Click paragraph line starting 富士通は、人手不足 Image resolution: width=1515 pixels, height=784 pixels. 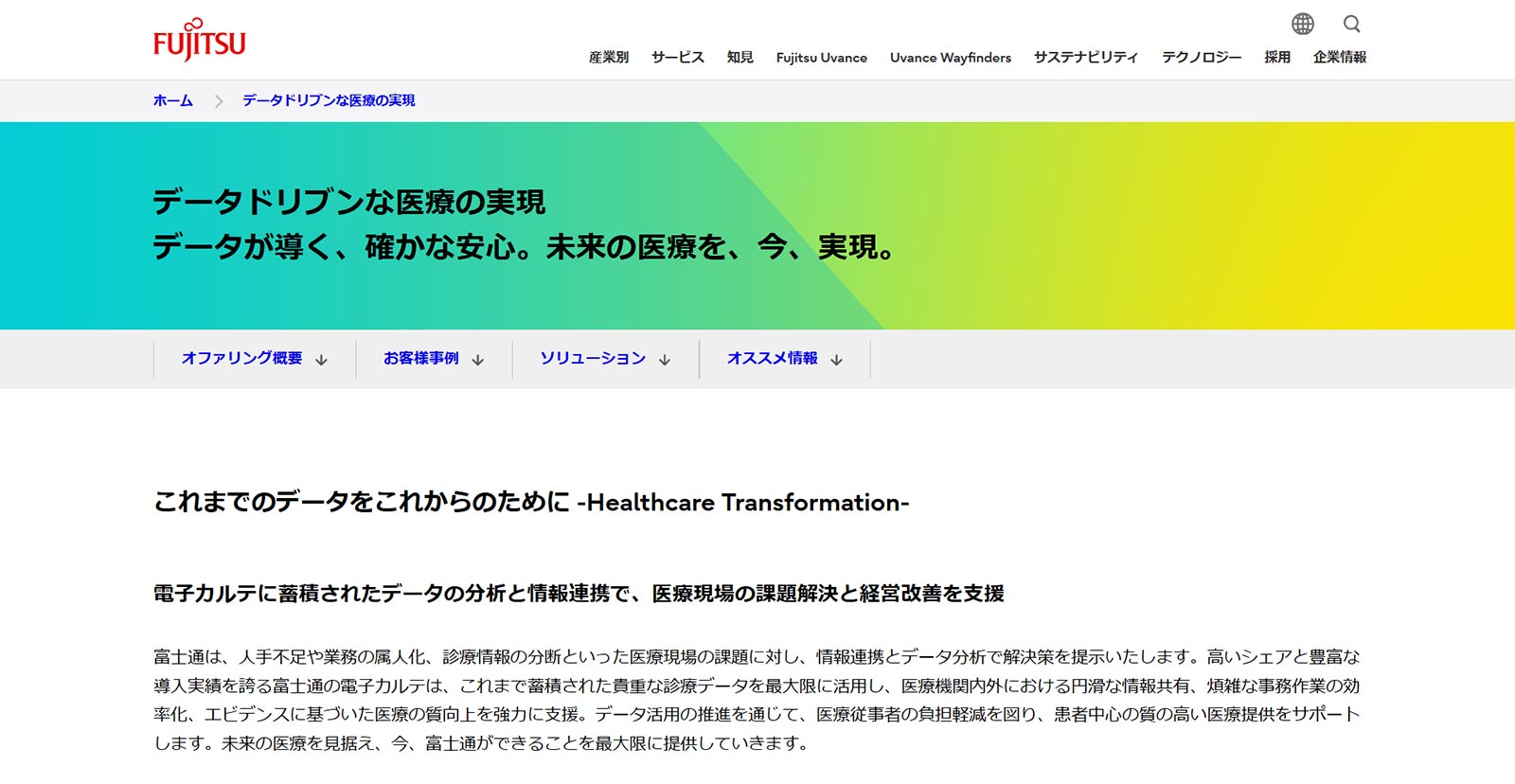pos(757,657)
